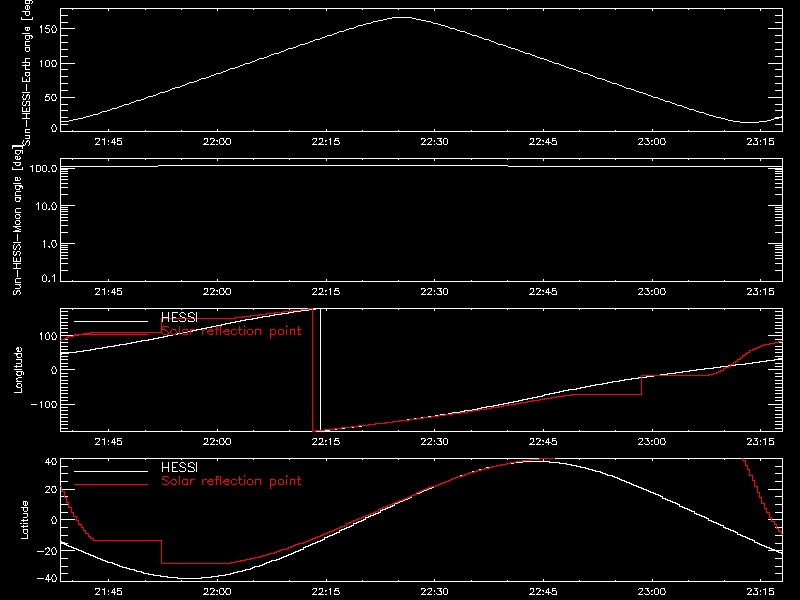Click the Latitude axis label
Image resolution: width=800 pixels, height=600 pixels.
click(24, 519)
